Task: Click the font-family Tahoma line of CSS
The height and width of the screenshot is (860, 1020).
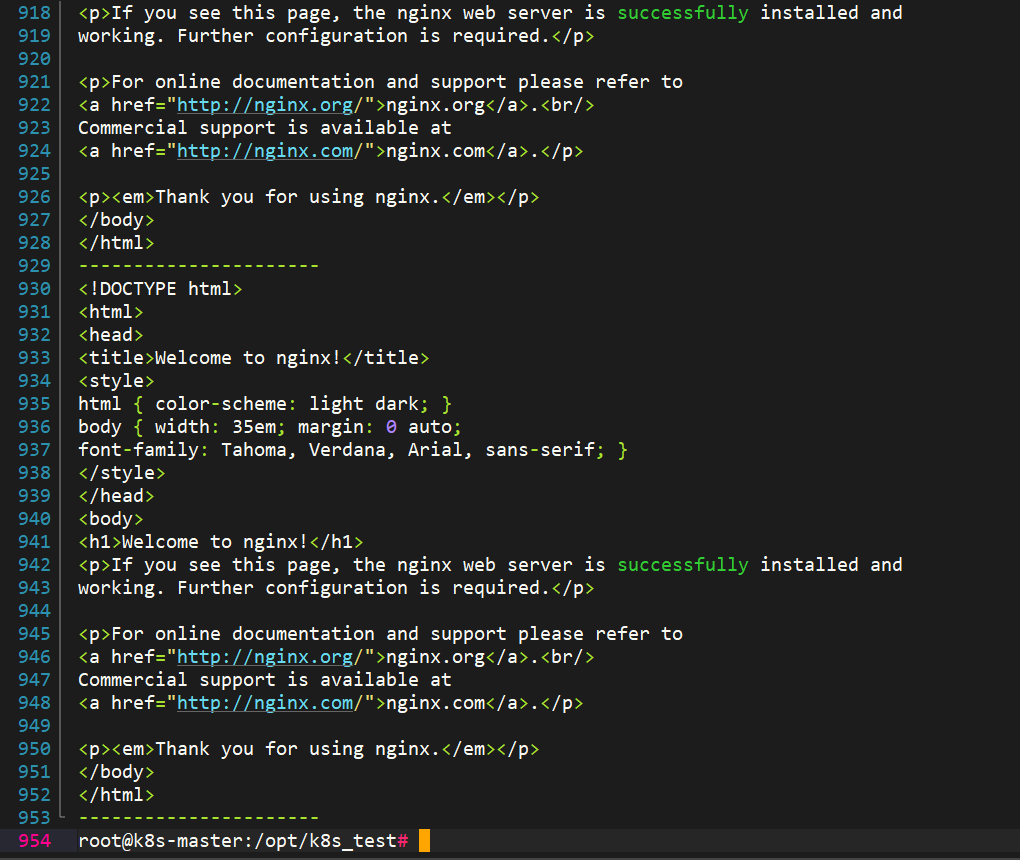Action: [x=352, y=450]
